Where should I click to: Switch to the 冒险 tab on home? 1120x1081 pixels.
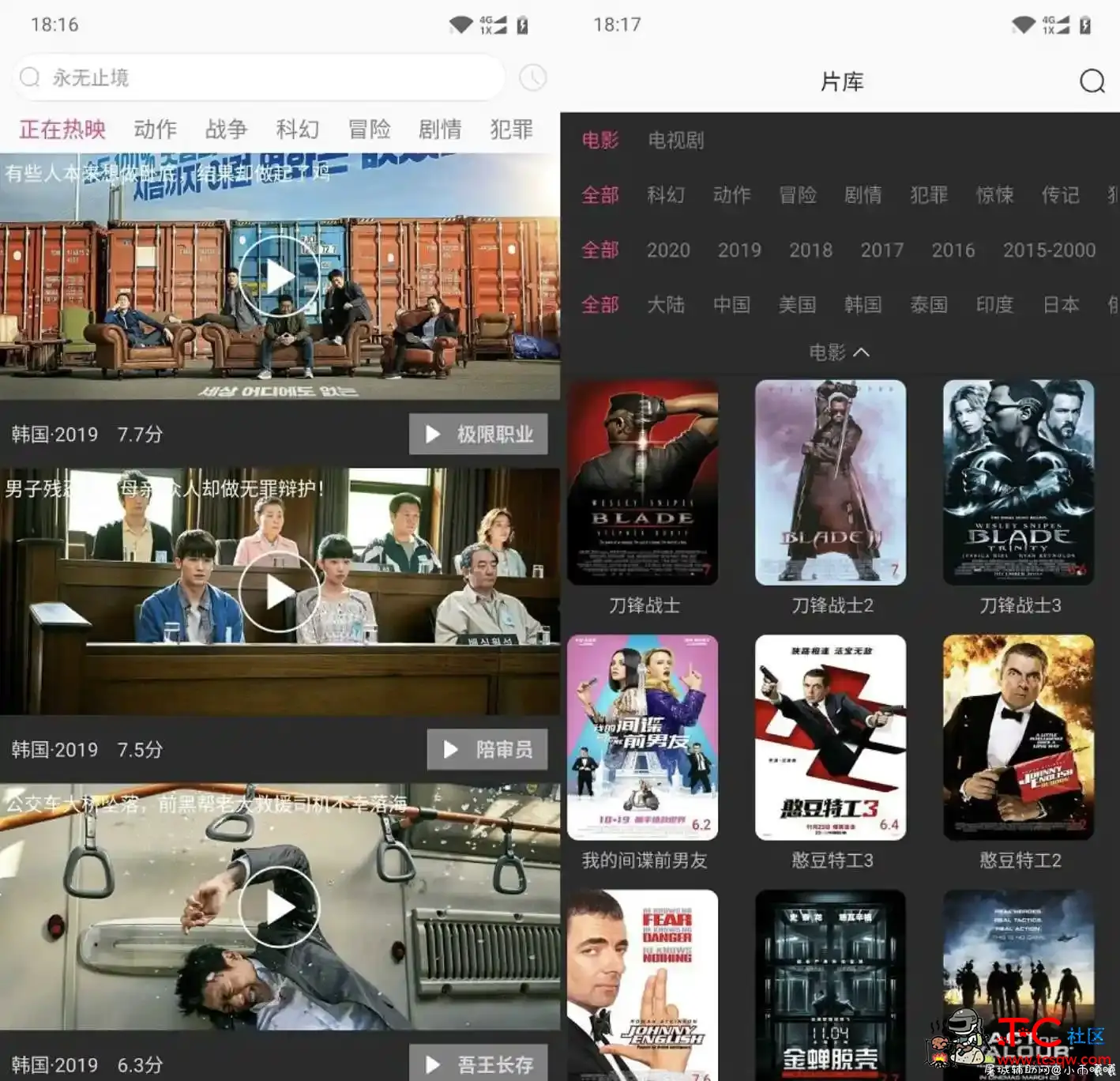tap(369, 129)
